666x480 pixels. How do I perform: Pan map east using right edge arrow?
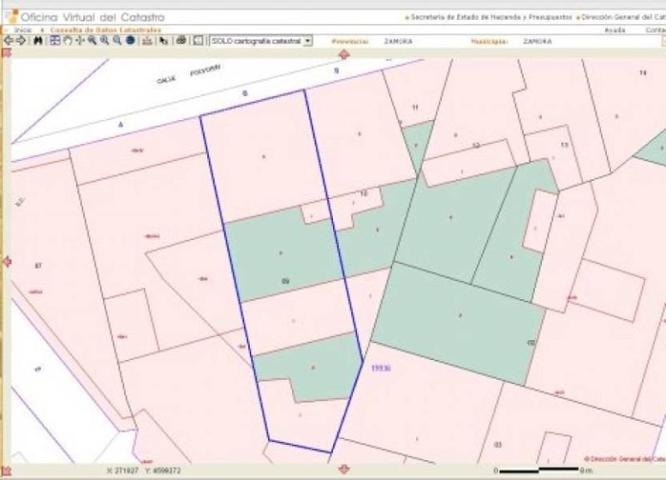pyautogui.click(x=660, y=262)
